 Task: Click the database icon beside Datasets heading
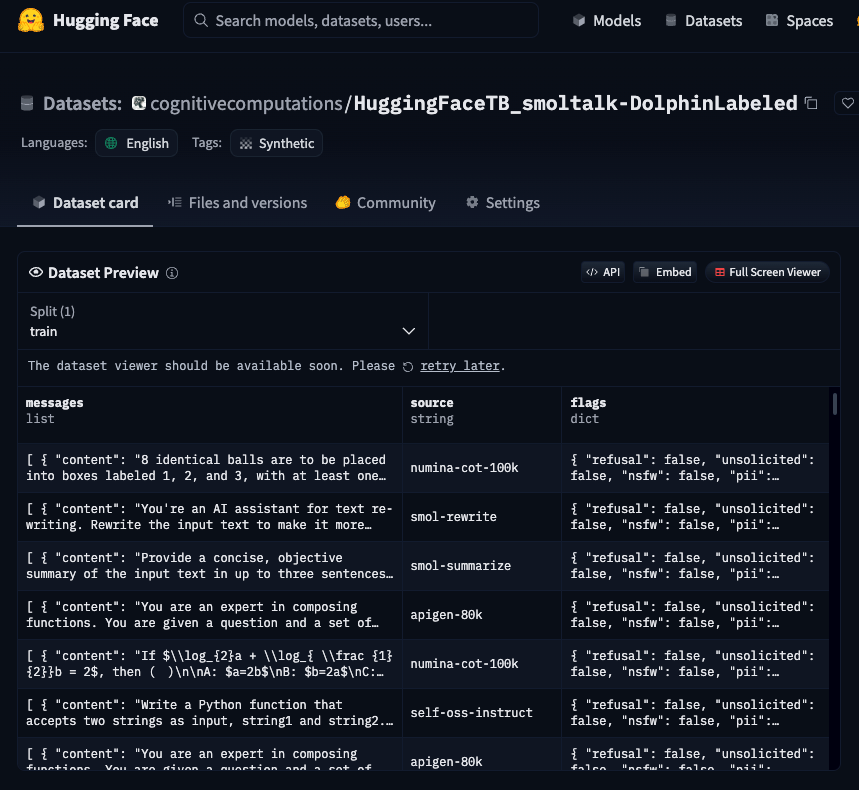click(x=27, y=103)
